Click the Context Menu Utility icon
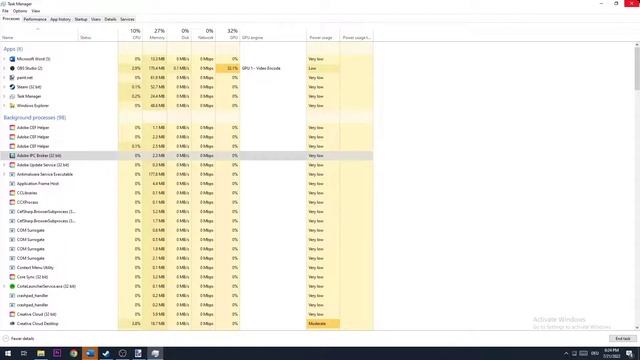Screen dimensions: 640x360 click(x=12, y=268)
